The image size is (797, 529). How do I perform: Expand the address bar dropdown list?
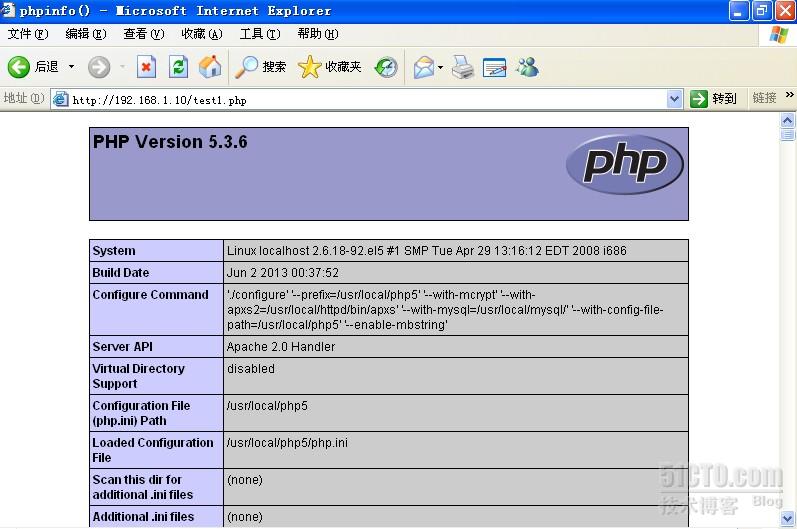tap(674, 99)
